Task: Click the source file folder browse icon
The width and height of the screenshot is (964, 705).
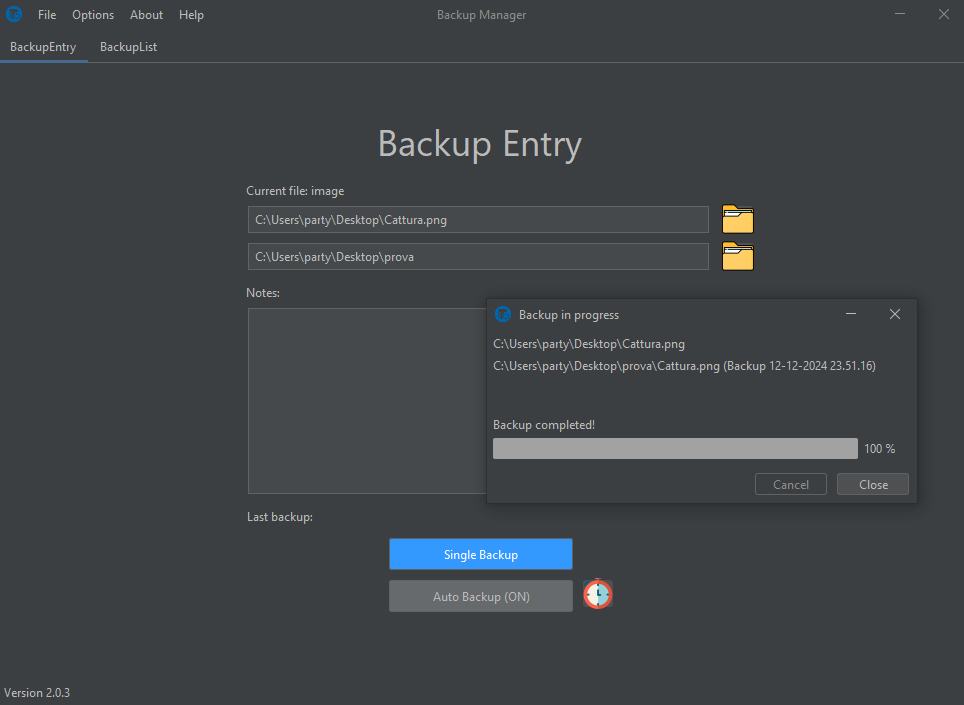Action: coord(737,219)
